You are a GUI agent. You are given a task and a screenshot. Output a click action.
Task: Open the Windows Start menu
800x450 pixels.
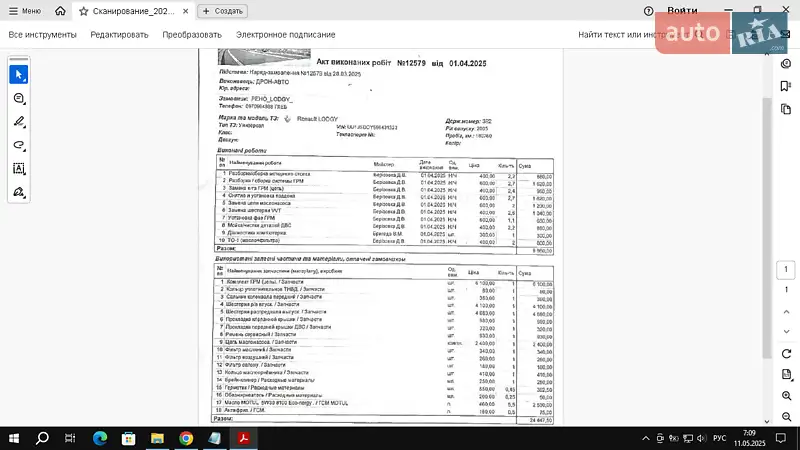click(x=14, y=438)
